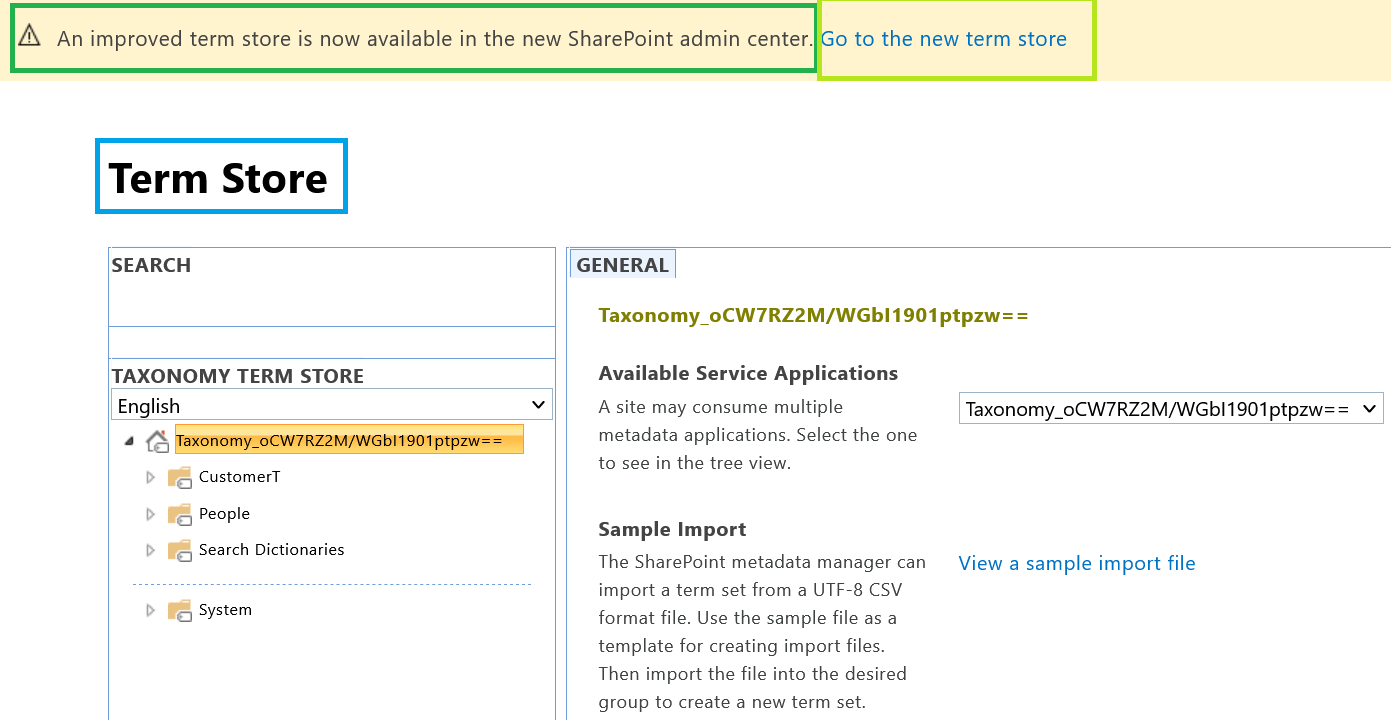The width and height of the screenshot is (1391, 720).
Task: Select the CustomerT group label
Action: point(239,477)
